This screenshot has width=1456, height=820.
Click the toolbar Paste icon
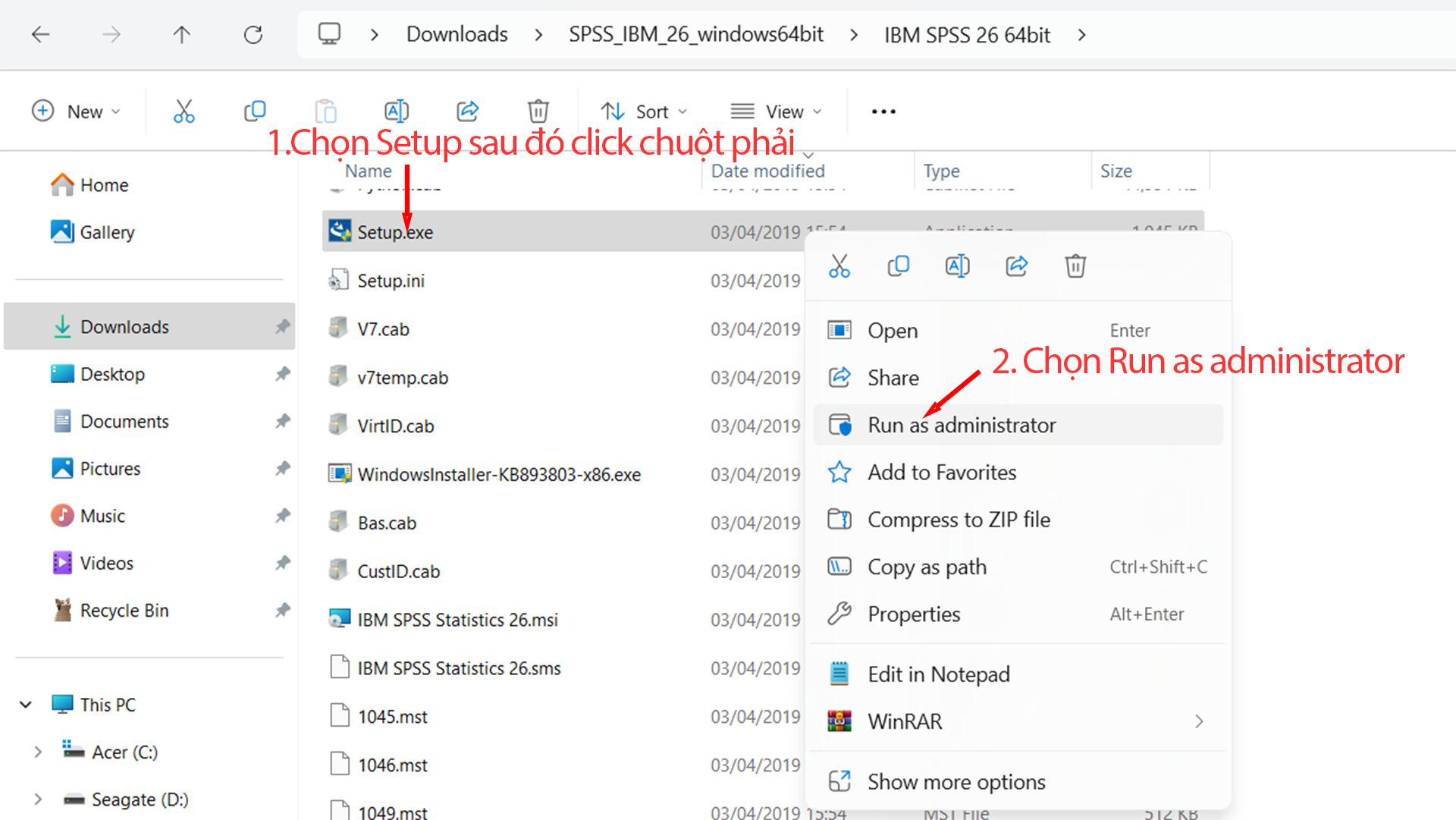point(326,112)
